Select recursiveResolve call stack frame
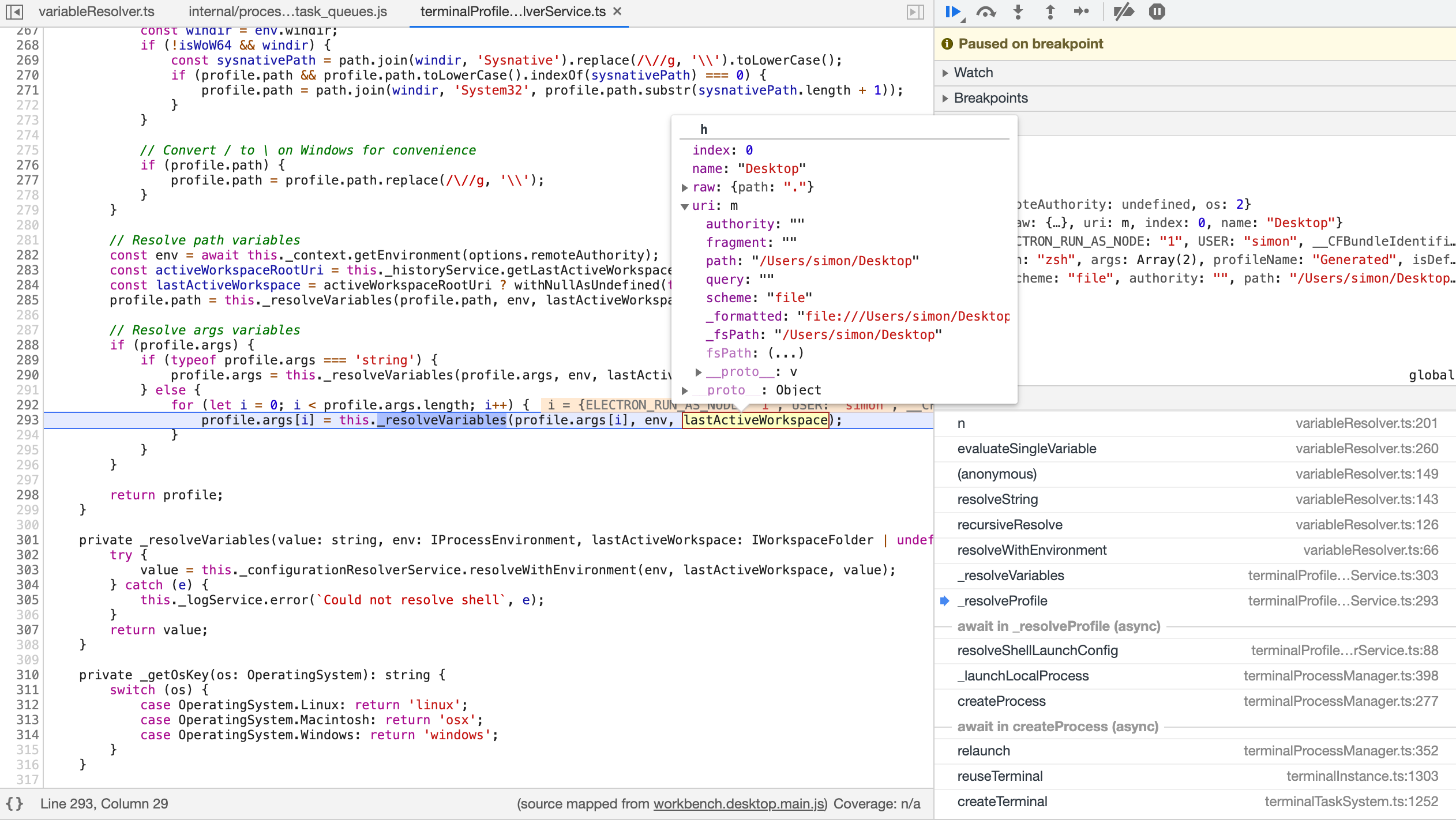 click(x=1195, y=525)
